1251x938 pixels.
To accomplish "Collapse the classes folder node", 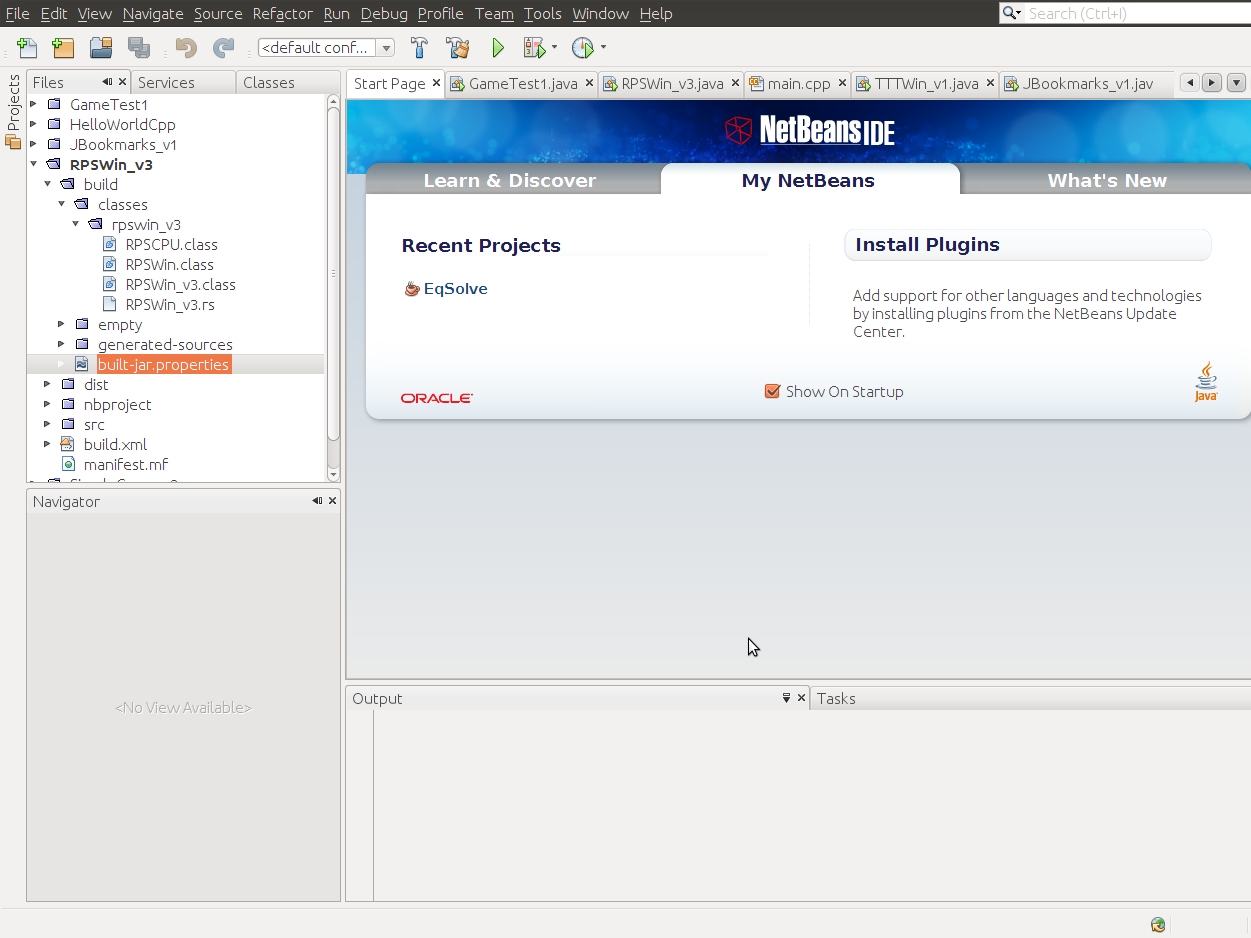I will click(62, 204).
